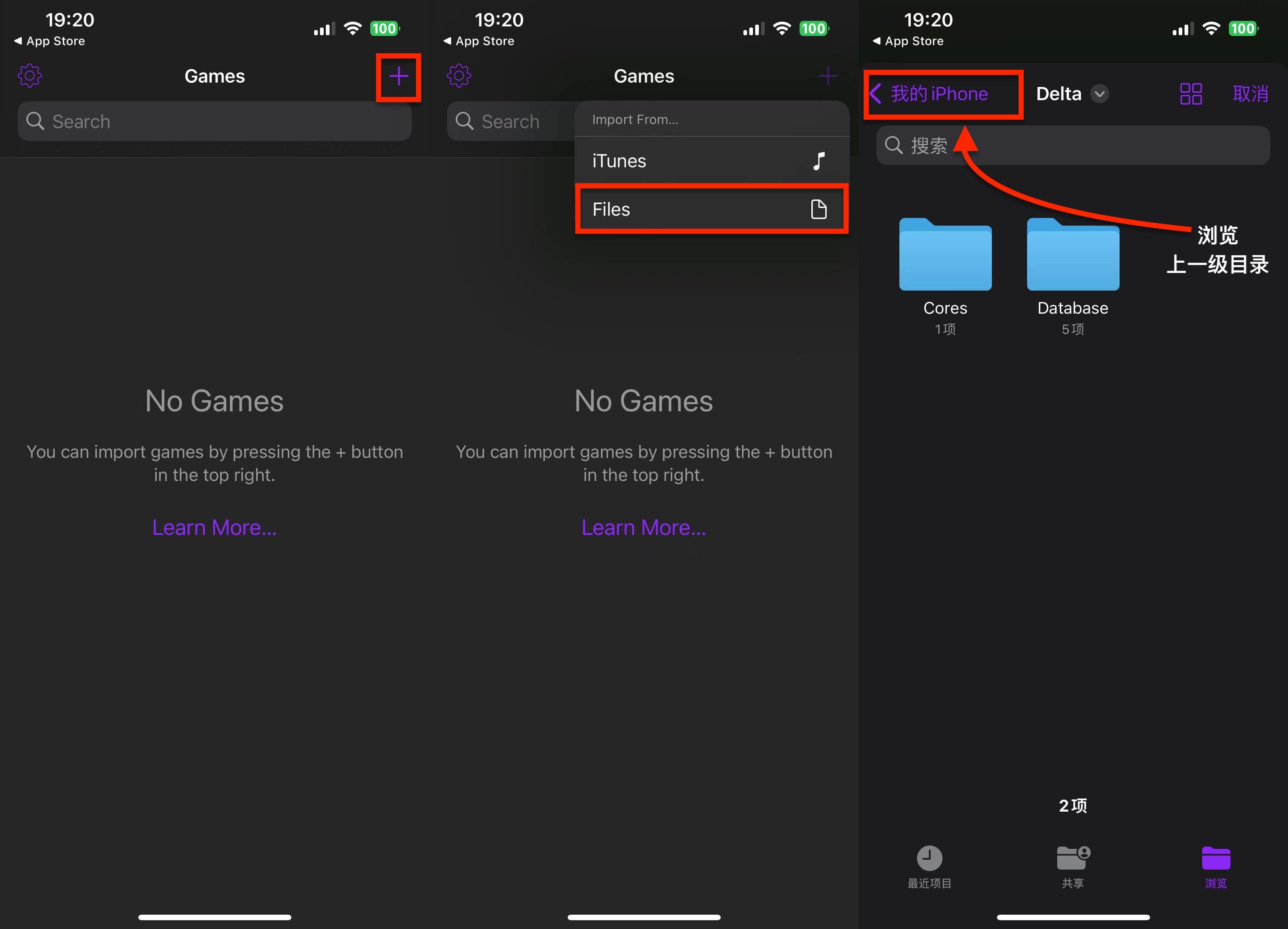Open the Cores folder

click(945, 255)
